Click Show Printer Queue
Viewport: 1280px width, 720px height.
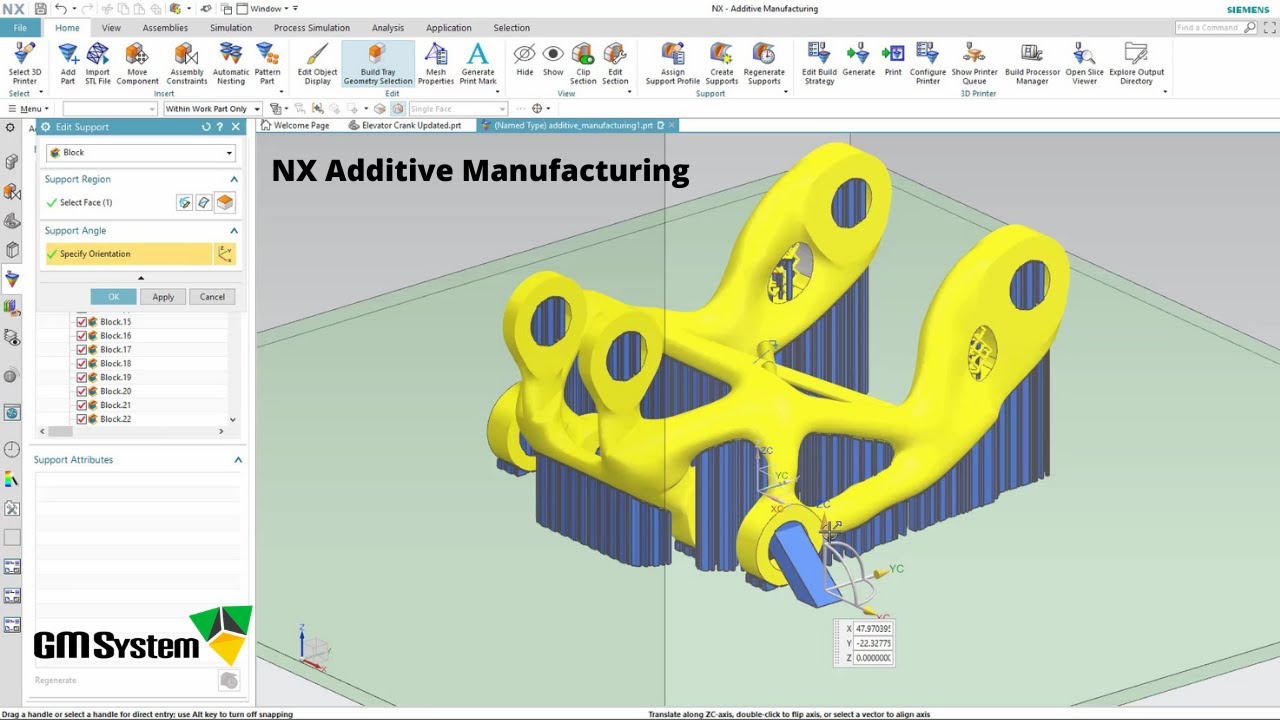974,63
